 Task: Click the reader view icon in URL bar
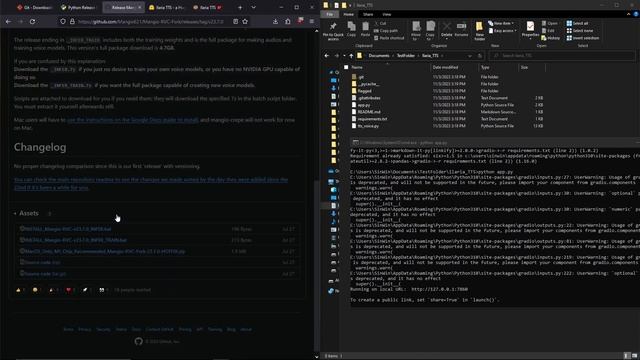pyautogui.click(x=236, y=21)
